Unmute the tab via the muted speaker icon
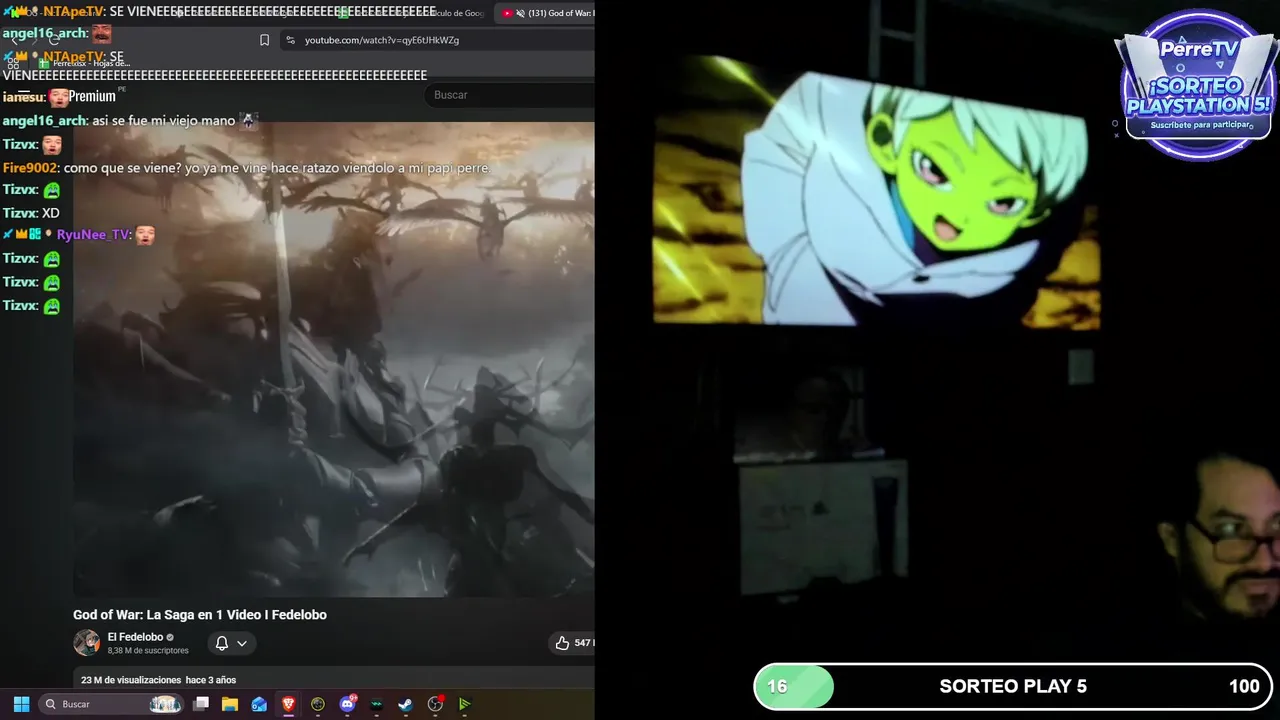The height and width of the screenshot is (720, 1280). pyautogui.click(x=521, y=13)
